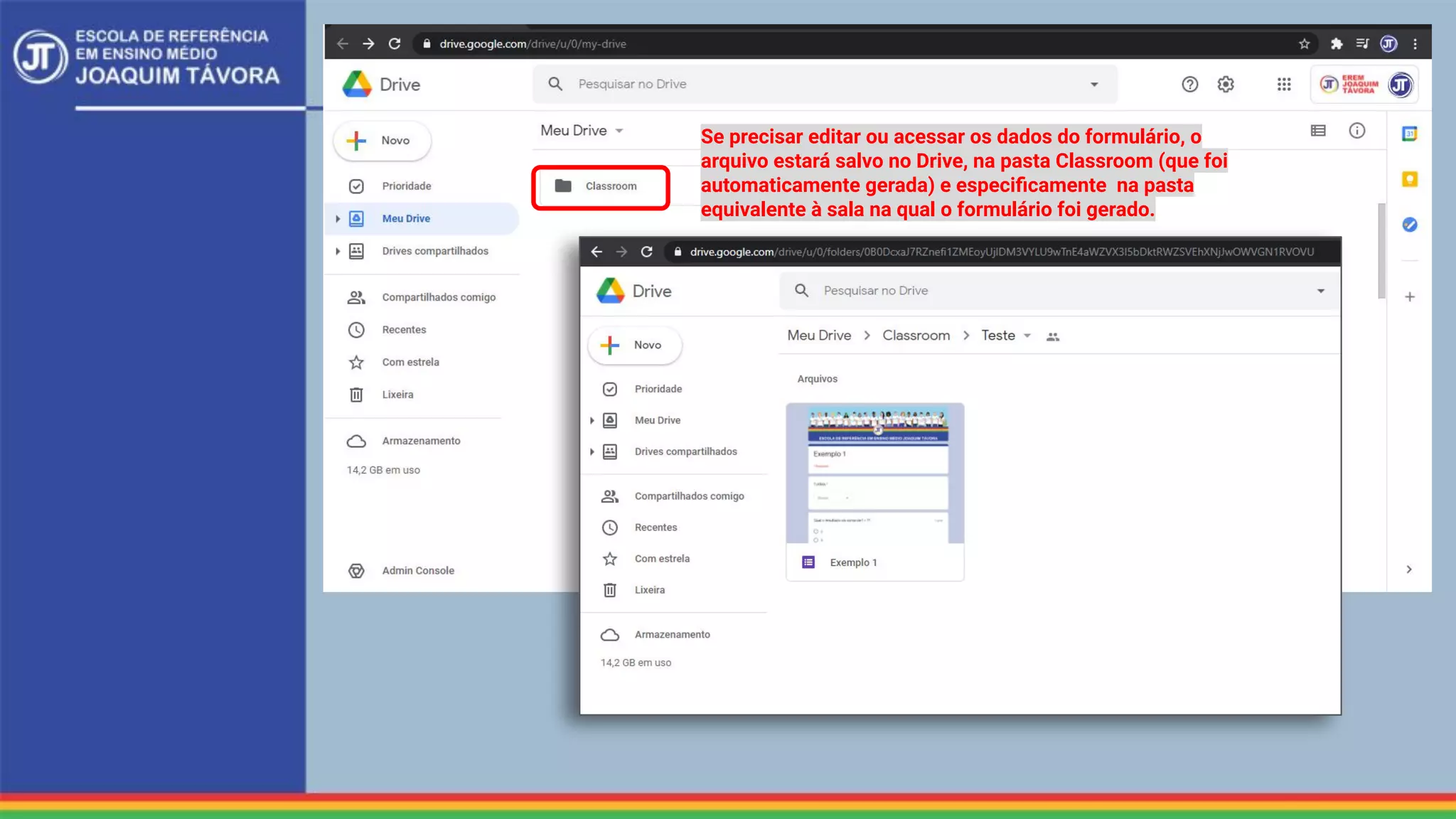Click the Drive logo in the front window
1456x819 pixels.
tap(610, 291)
